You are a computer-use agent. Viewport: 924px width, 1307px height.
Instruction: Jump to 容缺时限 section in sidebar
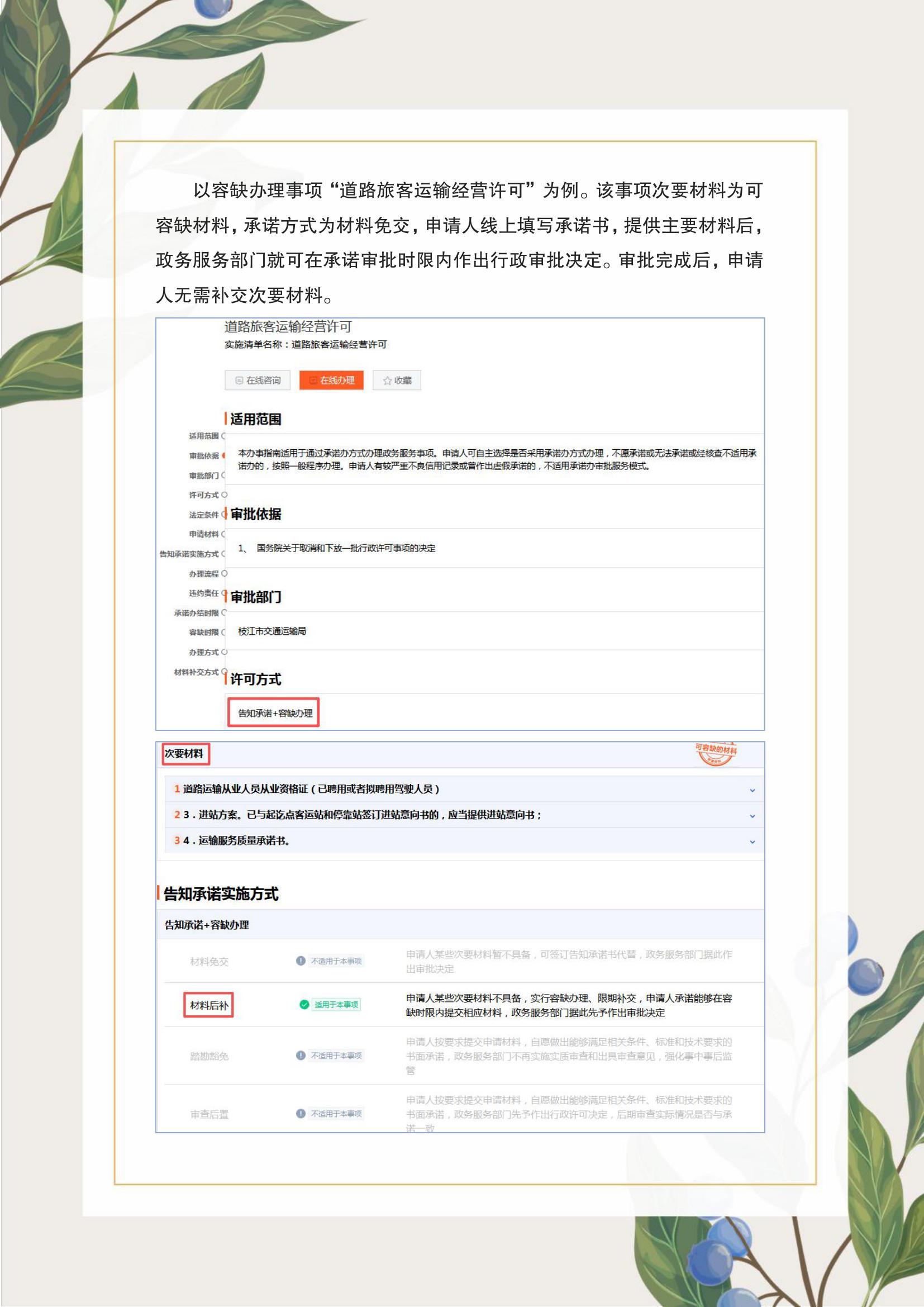[x=204, y=633]
